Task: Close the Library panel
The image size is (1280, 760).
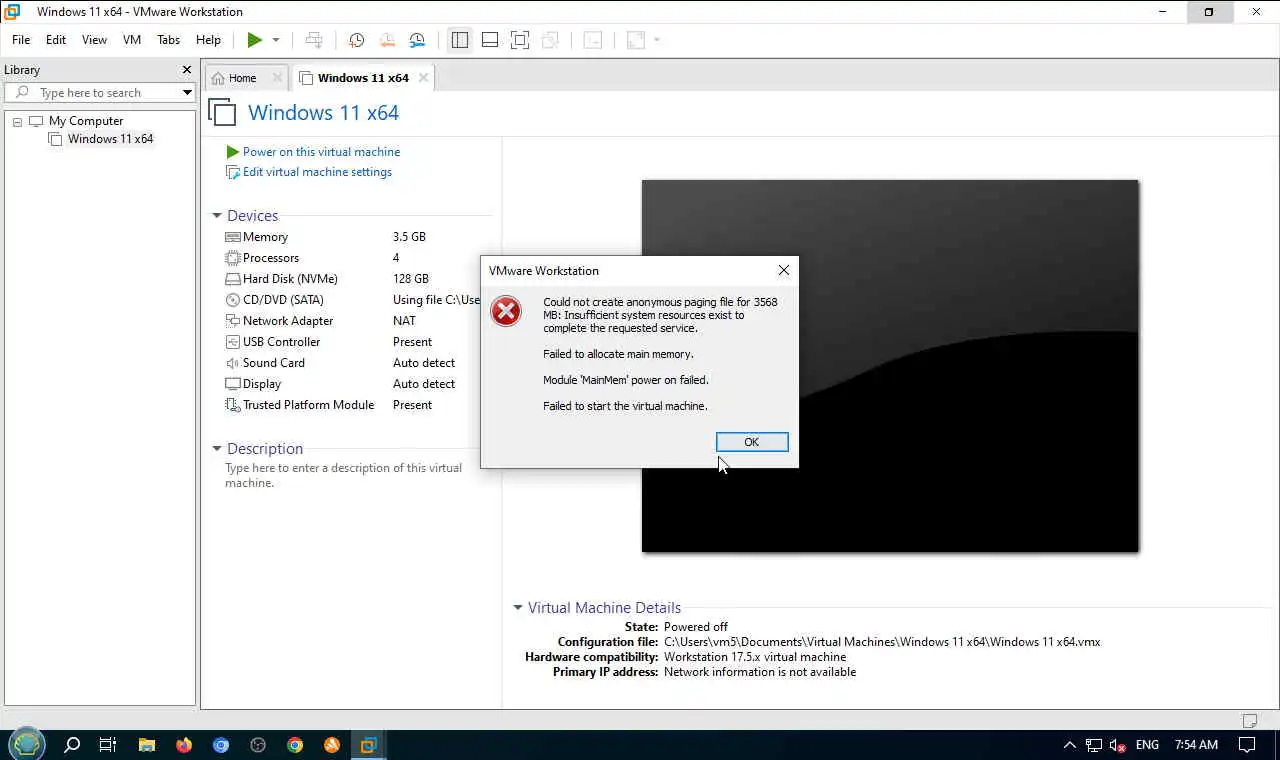Action: tap(186, 70)
